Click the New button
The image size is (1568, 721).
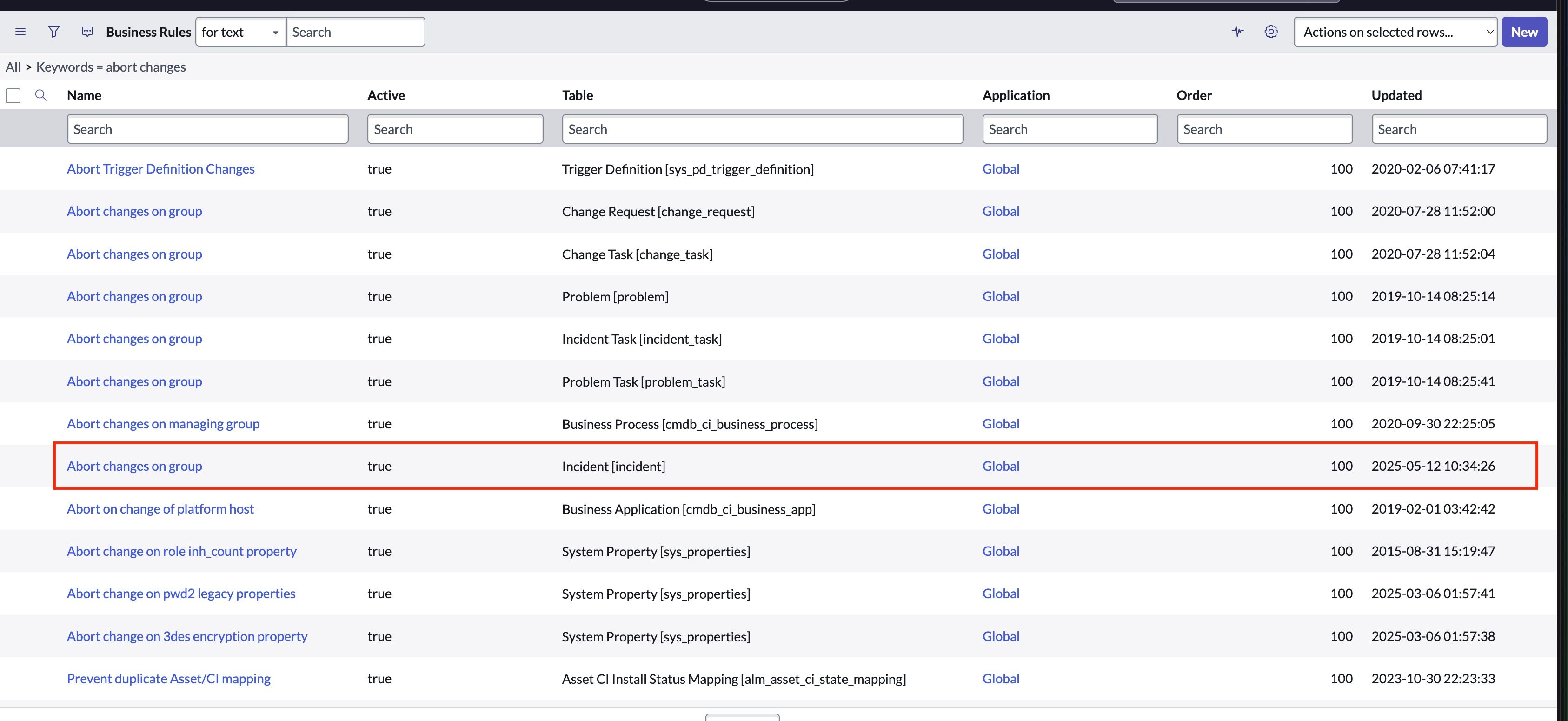coord(1523,32)
